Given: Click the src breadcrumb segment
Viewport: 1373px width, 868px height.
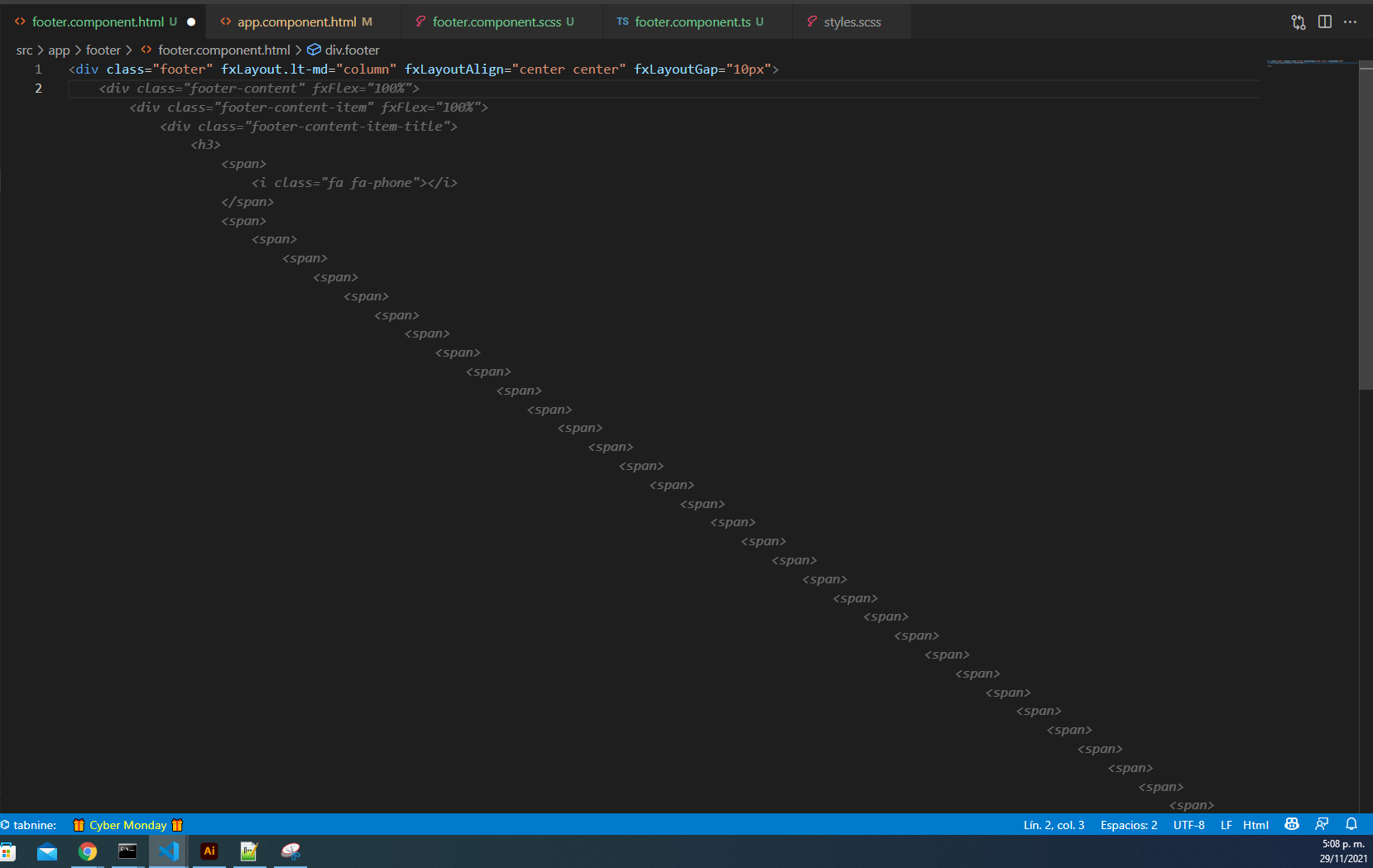Looking at the screenshot, I should click(25, 50).
